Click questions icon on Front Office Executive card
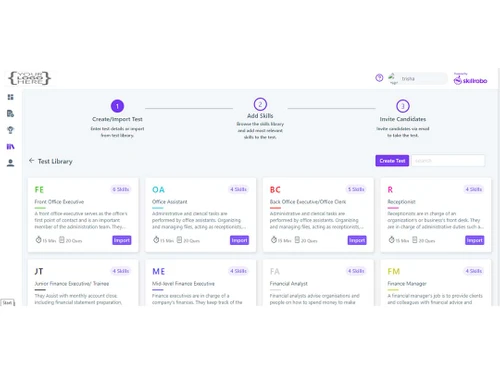This screenshot has height=375, width=500. 62,240
